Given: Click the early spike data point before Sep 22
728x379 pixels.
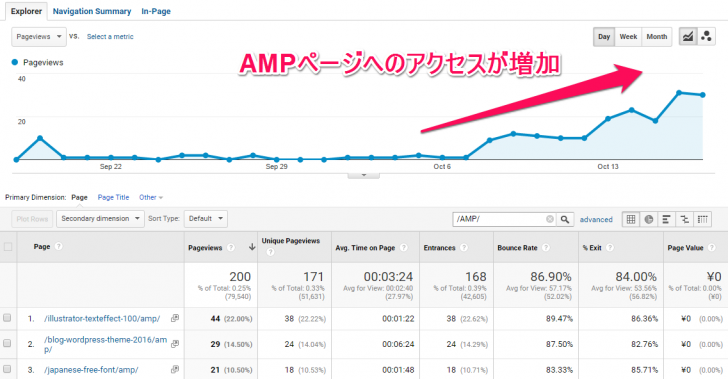Looking at the screenshot, I should tap(40, 138).
